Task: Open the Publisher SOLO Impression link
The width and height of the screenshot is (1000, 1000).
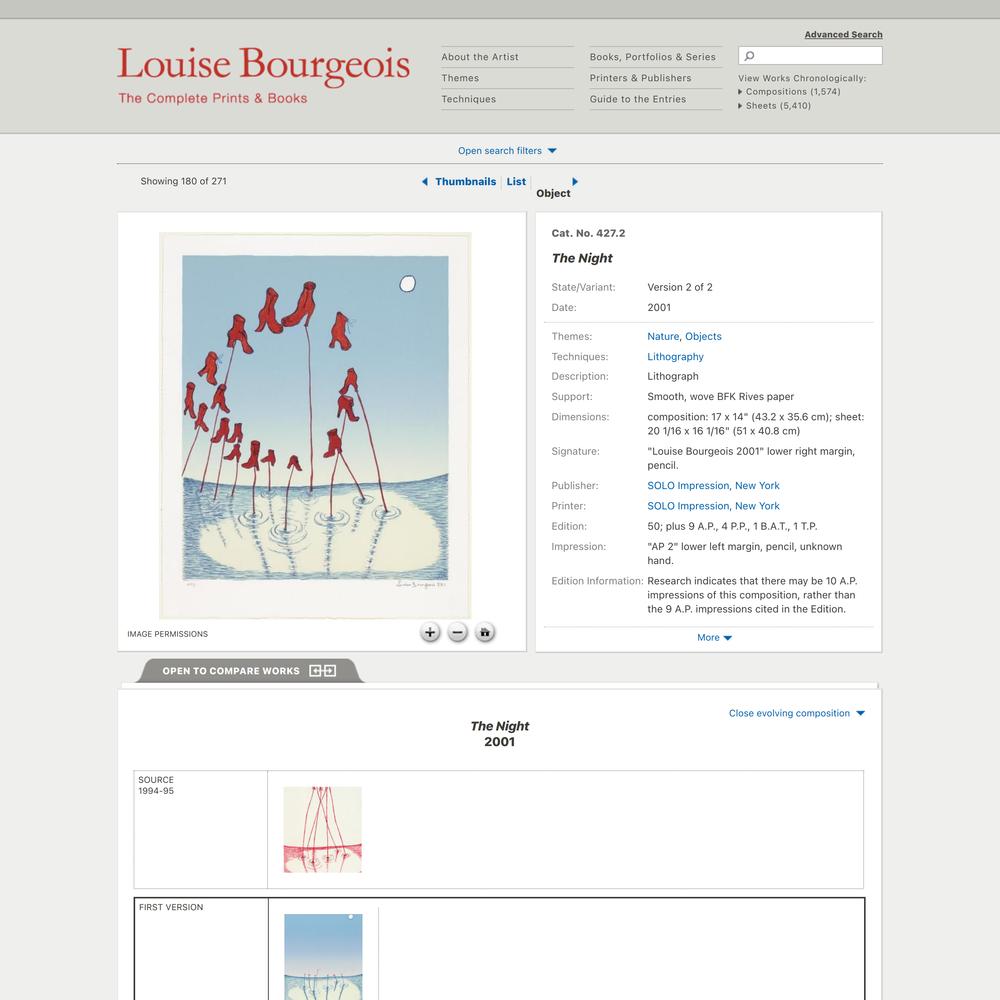Action: tap(713, 486)
